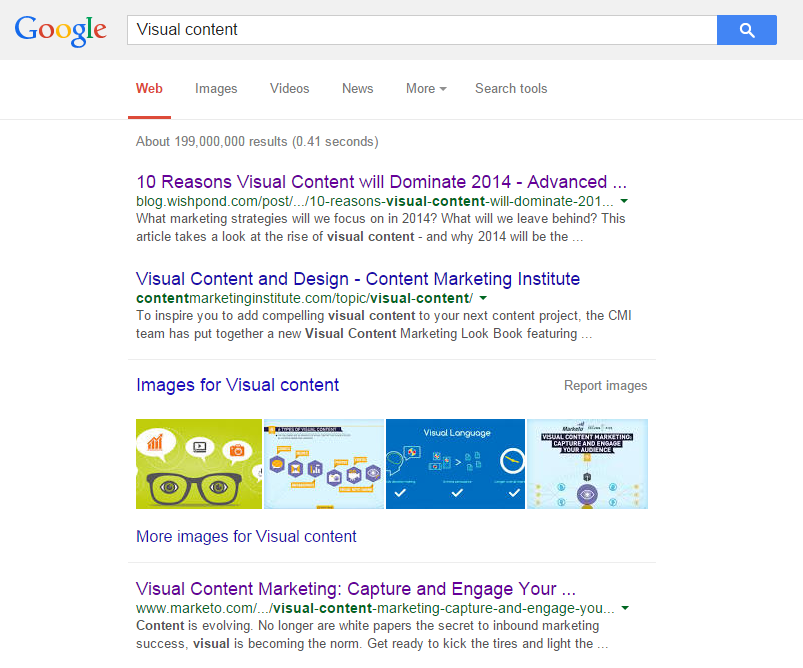Screen dimensions: 803x668
Task: Open Search tools options
Action: (511, 89)
